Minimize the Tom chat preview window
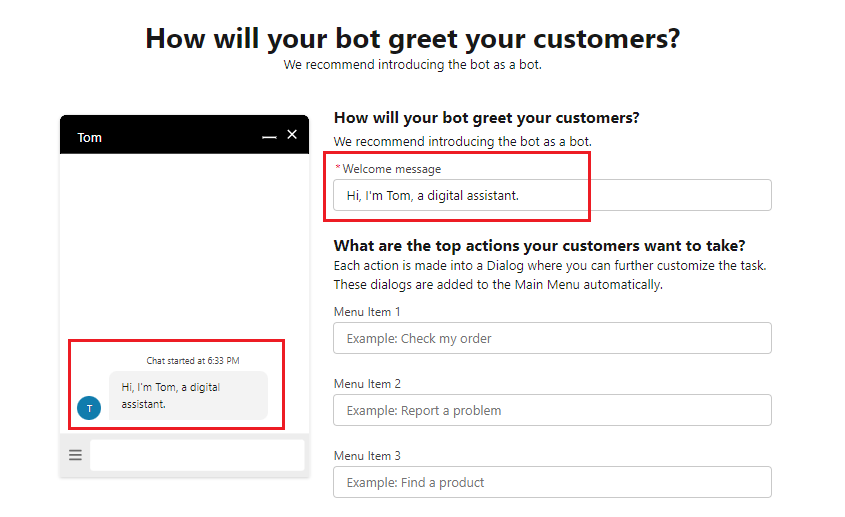The height and width of the screenshot is (517, 845). pos(269,136)
